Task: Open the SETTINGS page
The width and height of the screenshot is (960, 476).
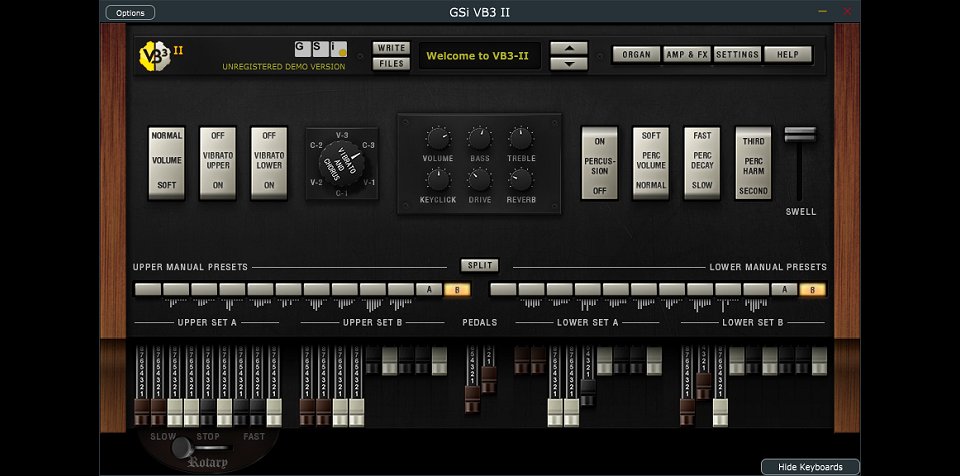Action: click(x=737, y=55)
